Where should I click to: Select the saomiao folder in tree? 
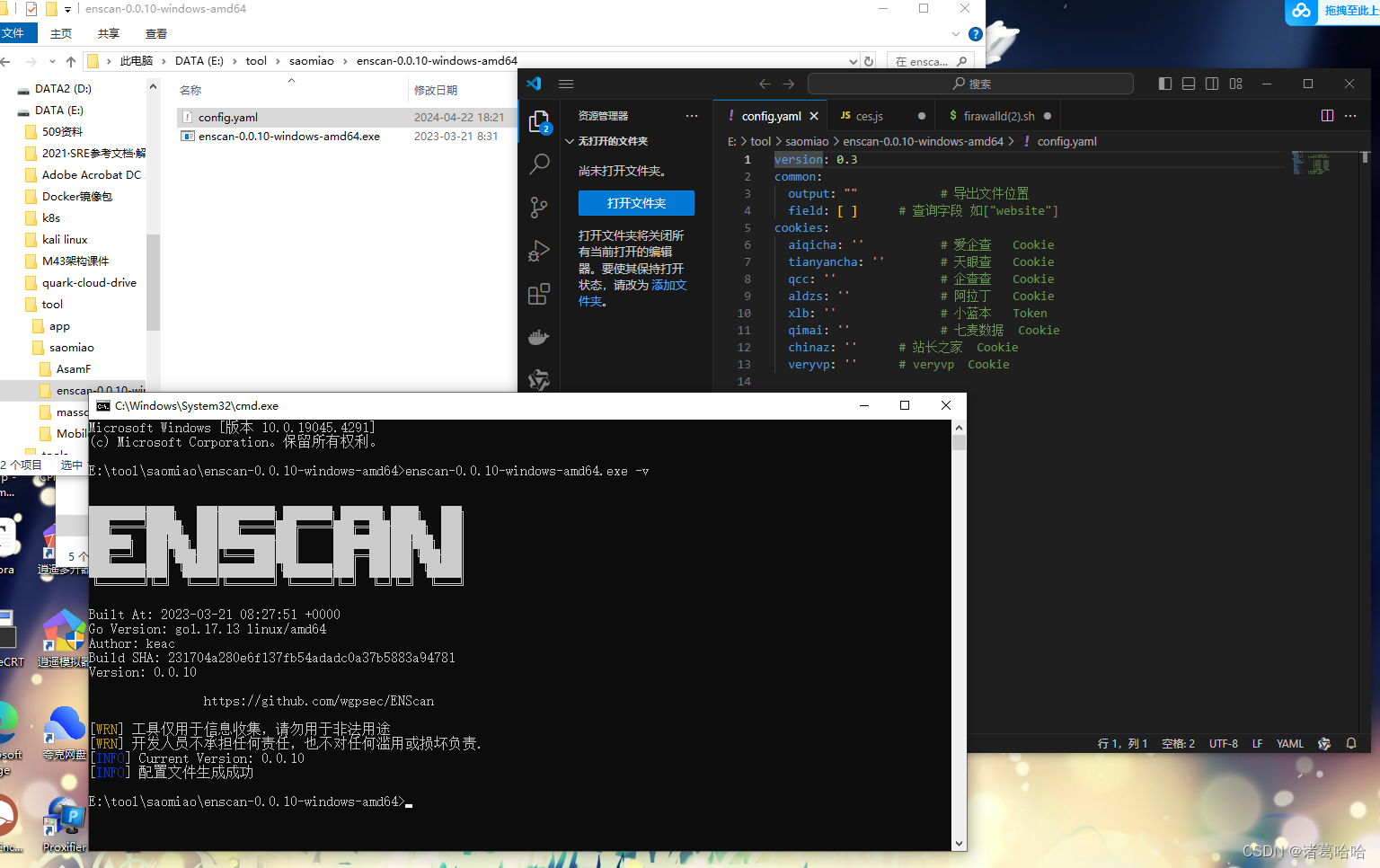pos(72,348)
